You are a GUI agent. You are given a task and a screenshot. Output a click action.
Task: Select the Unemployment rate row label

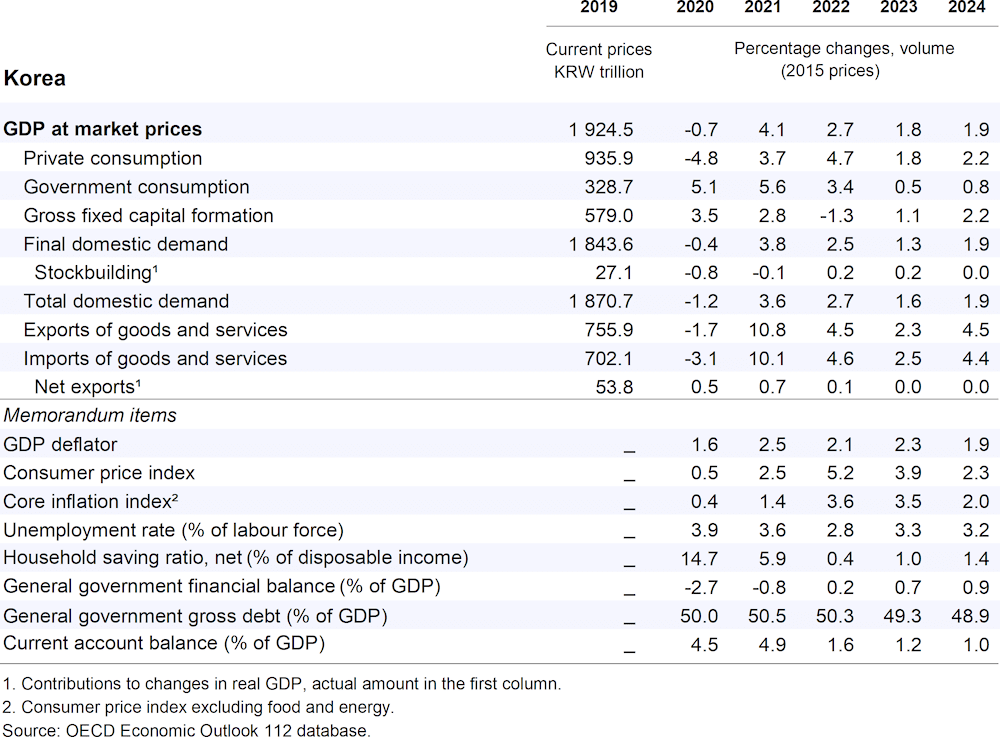174,530
